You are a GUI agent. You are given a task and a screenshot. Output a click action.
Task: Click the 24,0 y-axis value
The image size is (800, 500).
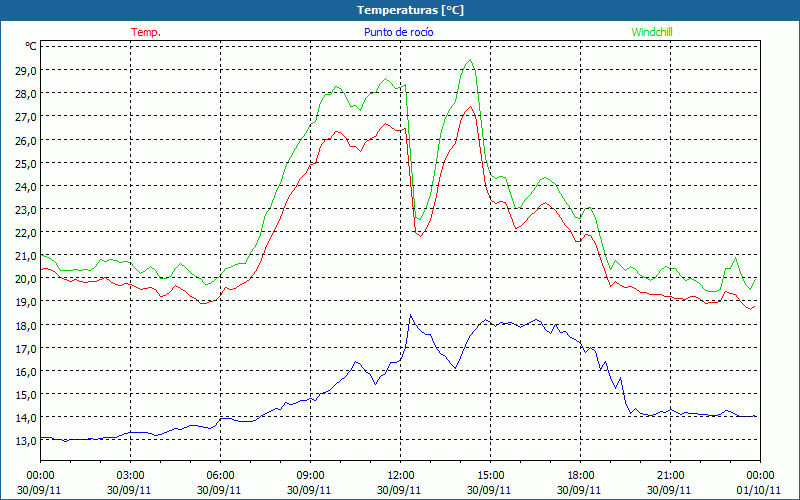[26, 187]
